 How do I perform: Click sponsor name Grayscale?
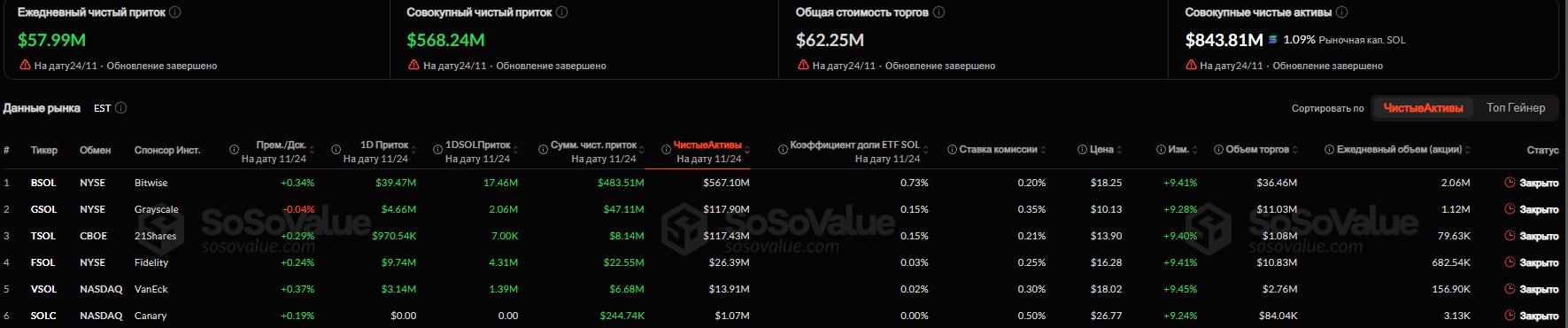coord(157,209)
